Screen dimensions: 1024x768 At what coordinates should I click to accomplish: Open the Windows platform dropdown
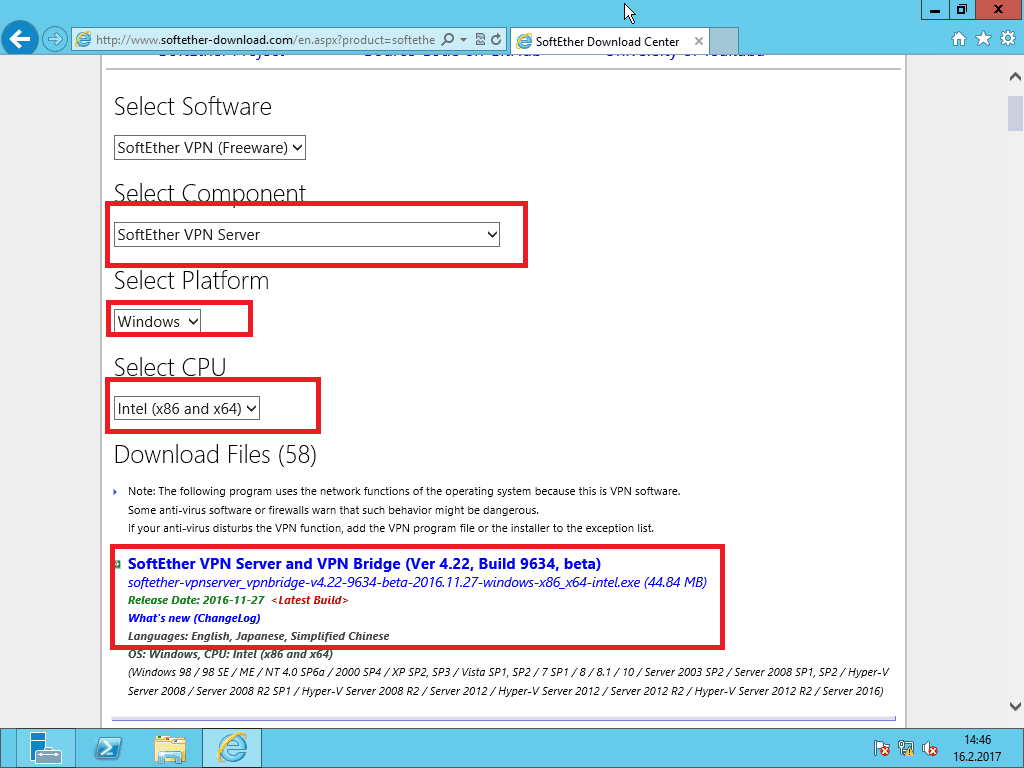click(158, 322)
